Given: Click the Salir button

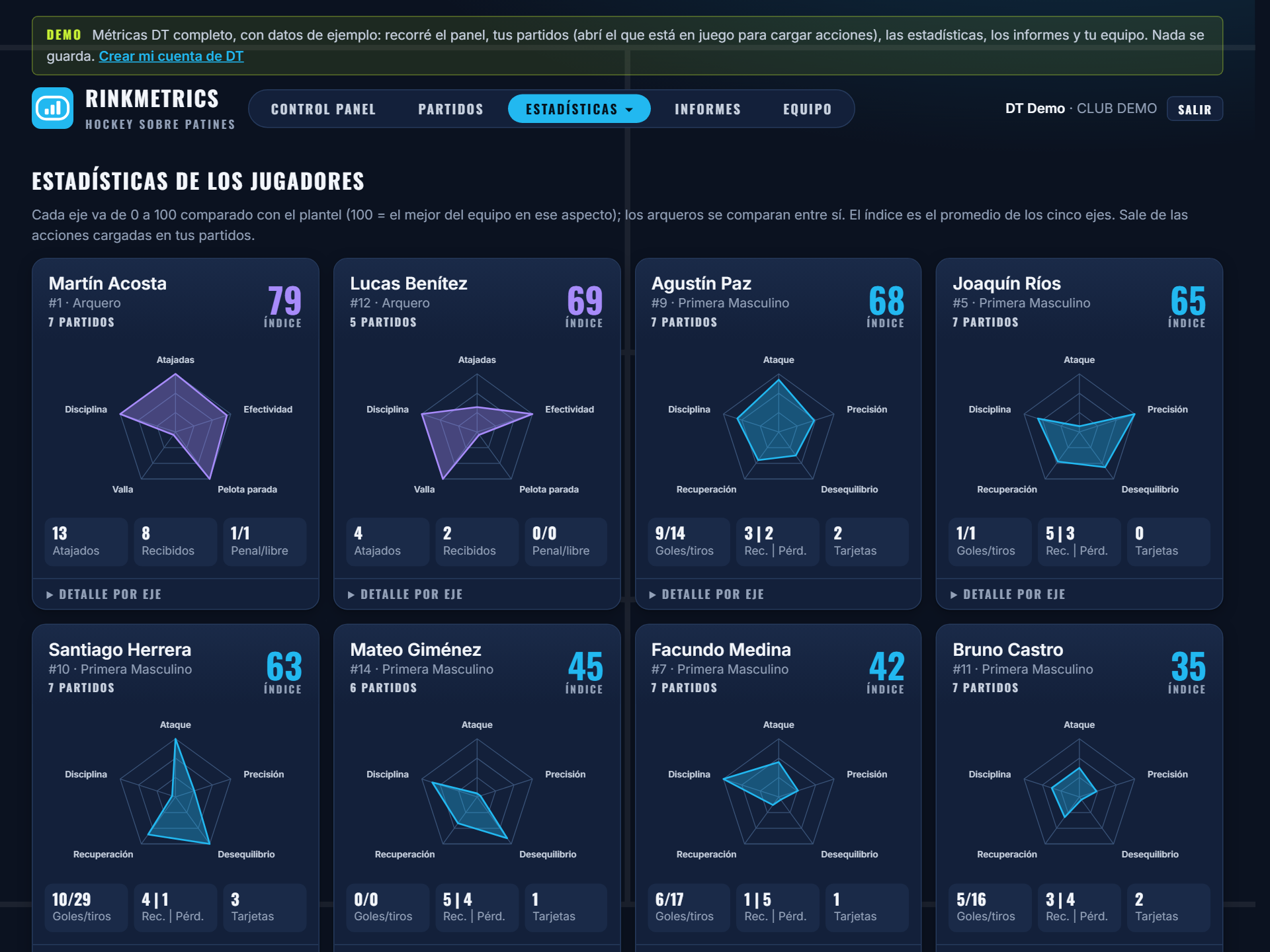Looking at the screenshot, I should (1195, 109).
